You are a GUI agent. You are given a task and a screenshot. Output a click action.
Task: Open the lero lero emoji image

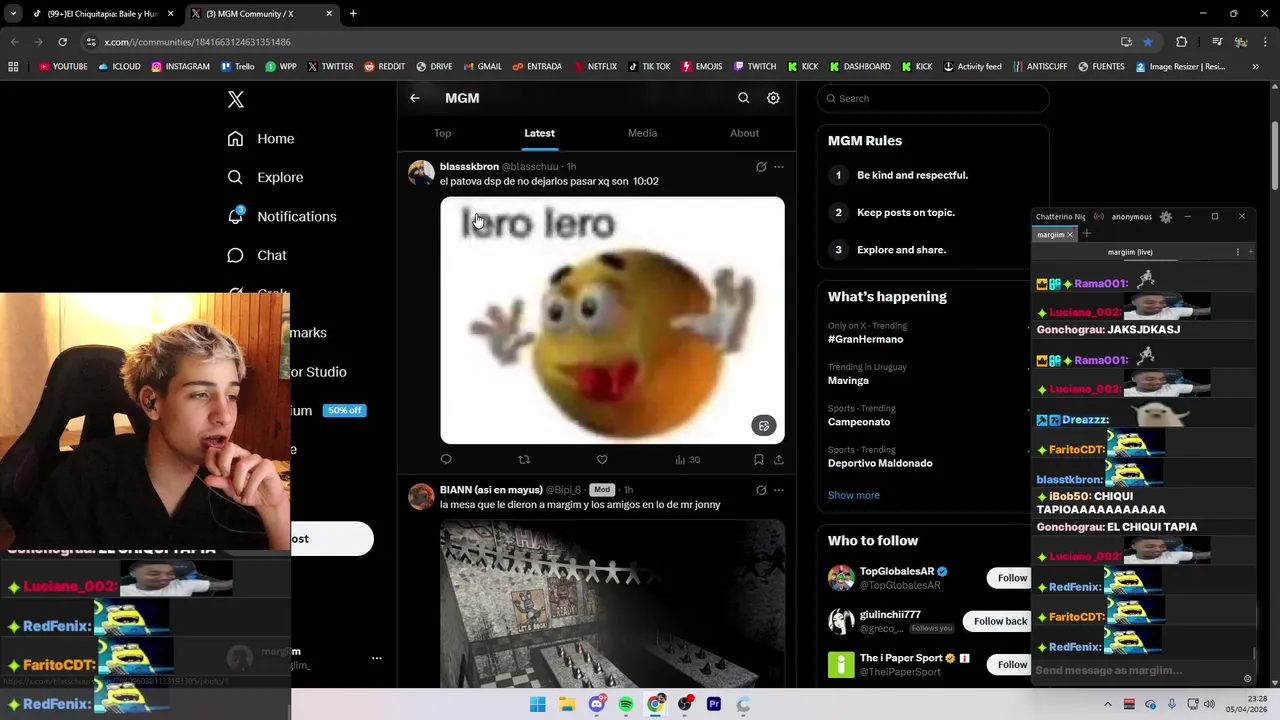(x=612, y=320)
